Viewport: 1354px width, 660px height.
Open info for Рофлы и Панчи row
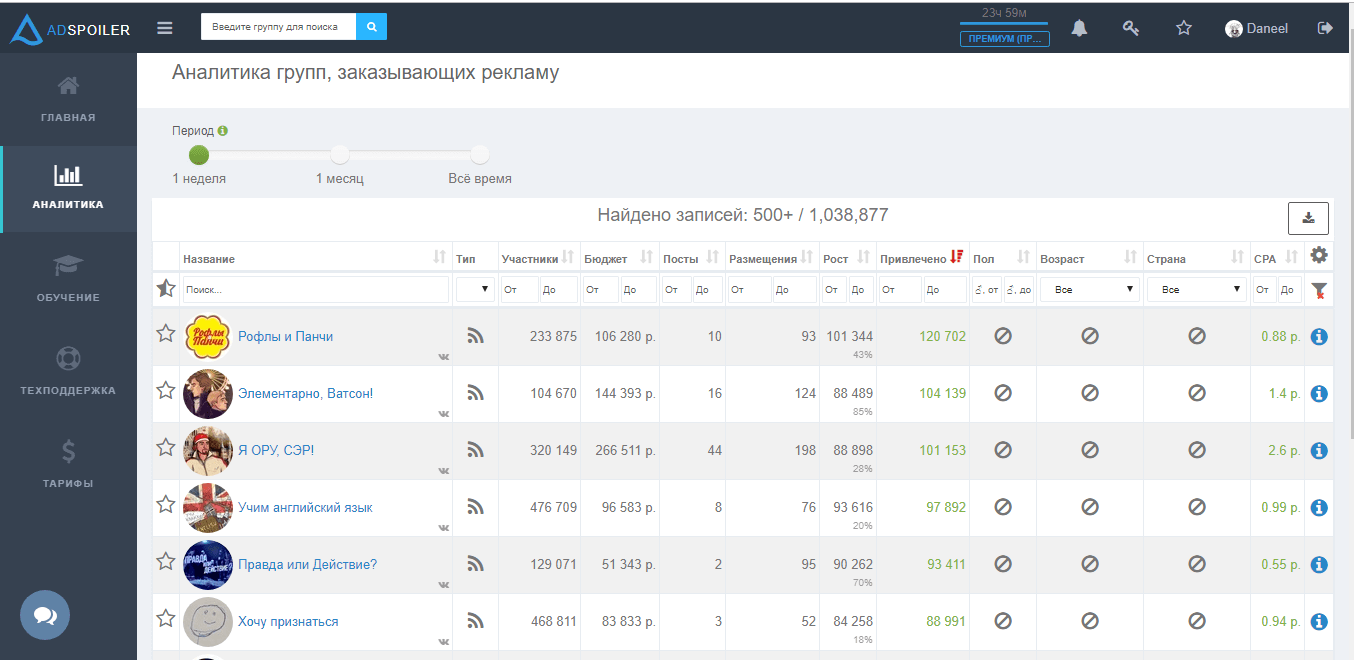tap(1319, 337)
